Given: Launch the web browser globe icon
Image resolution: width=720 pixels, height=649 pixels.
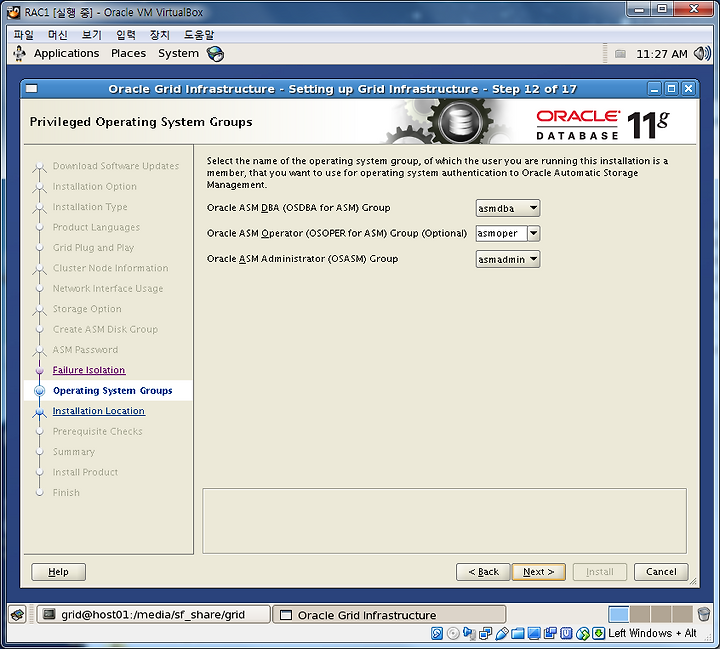Looking at the screenshot, I should 215,54.
